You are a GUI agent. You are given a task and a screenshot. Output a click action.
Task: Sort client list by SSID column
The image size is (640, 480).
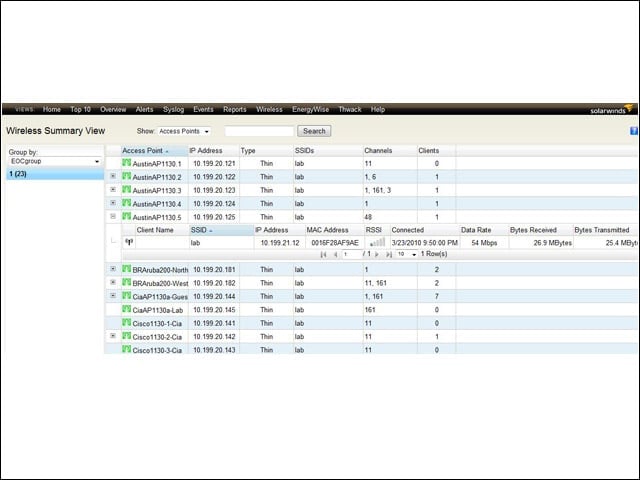click(x=222, y=230)
